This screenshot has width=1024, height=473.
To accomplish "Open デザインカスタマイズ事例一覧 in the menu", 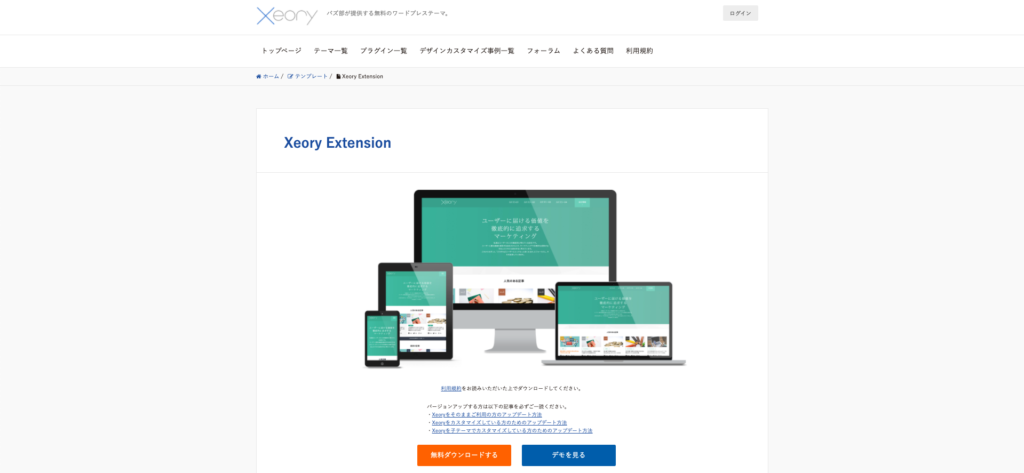I will coord(466,51).
